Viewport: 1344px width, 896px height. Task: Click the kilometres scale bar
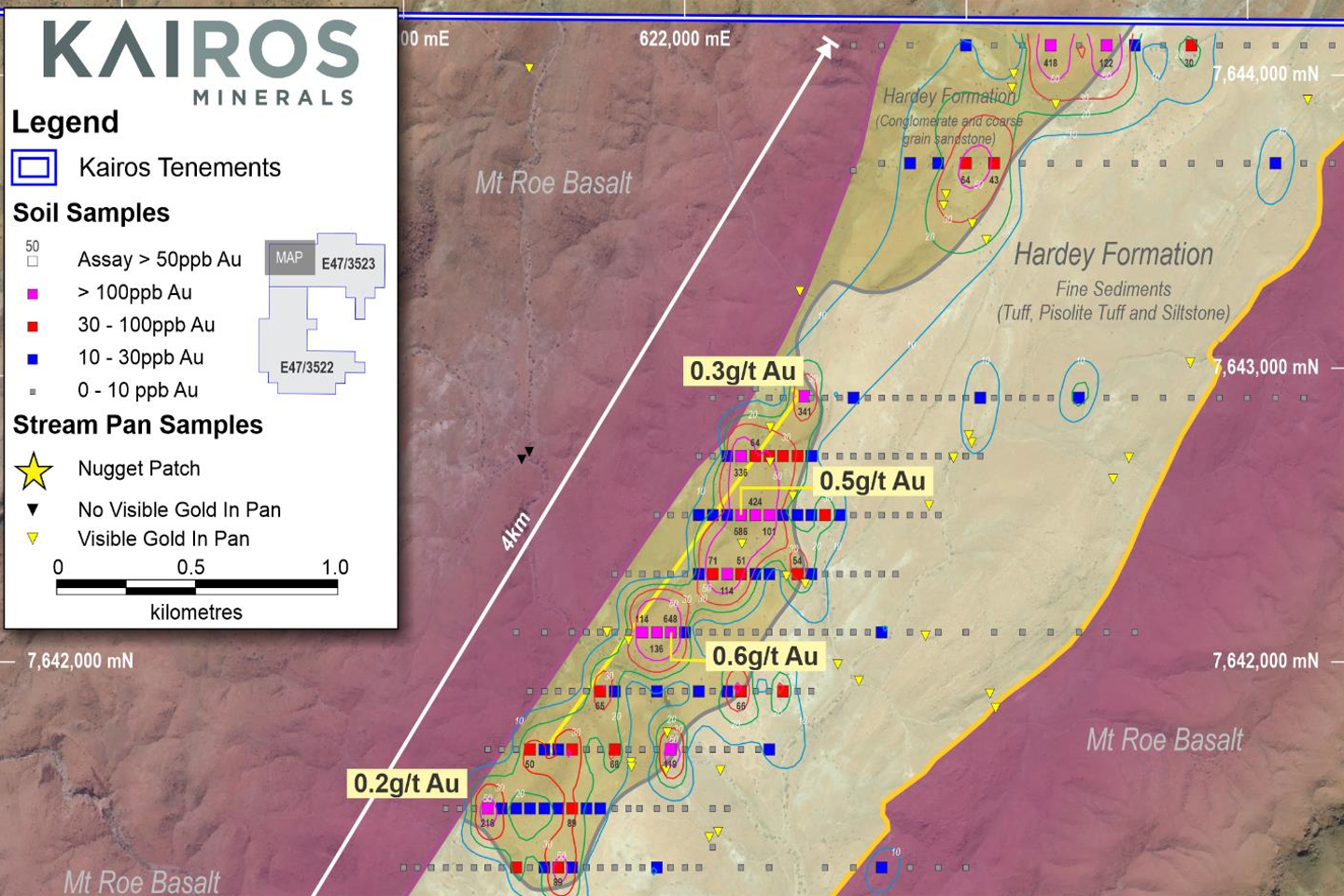pyautogui.click(x=196, y=586)
